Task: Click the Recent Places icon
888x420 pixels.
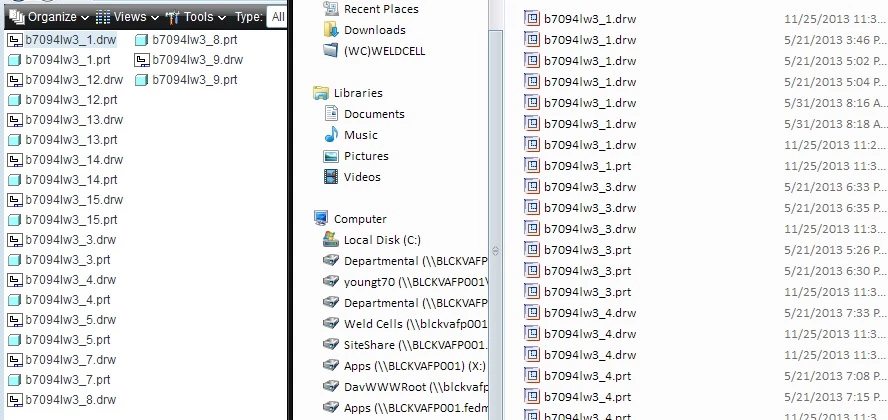Action: pos(331,9)
